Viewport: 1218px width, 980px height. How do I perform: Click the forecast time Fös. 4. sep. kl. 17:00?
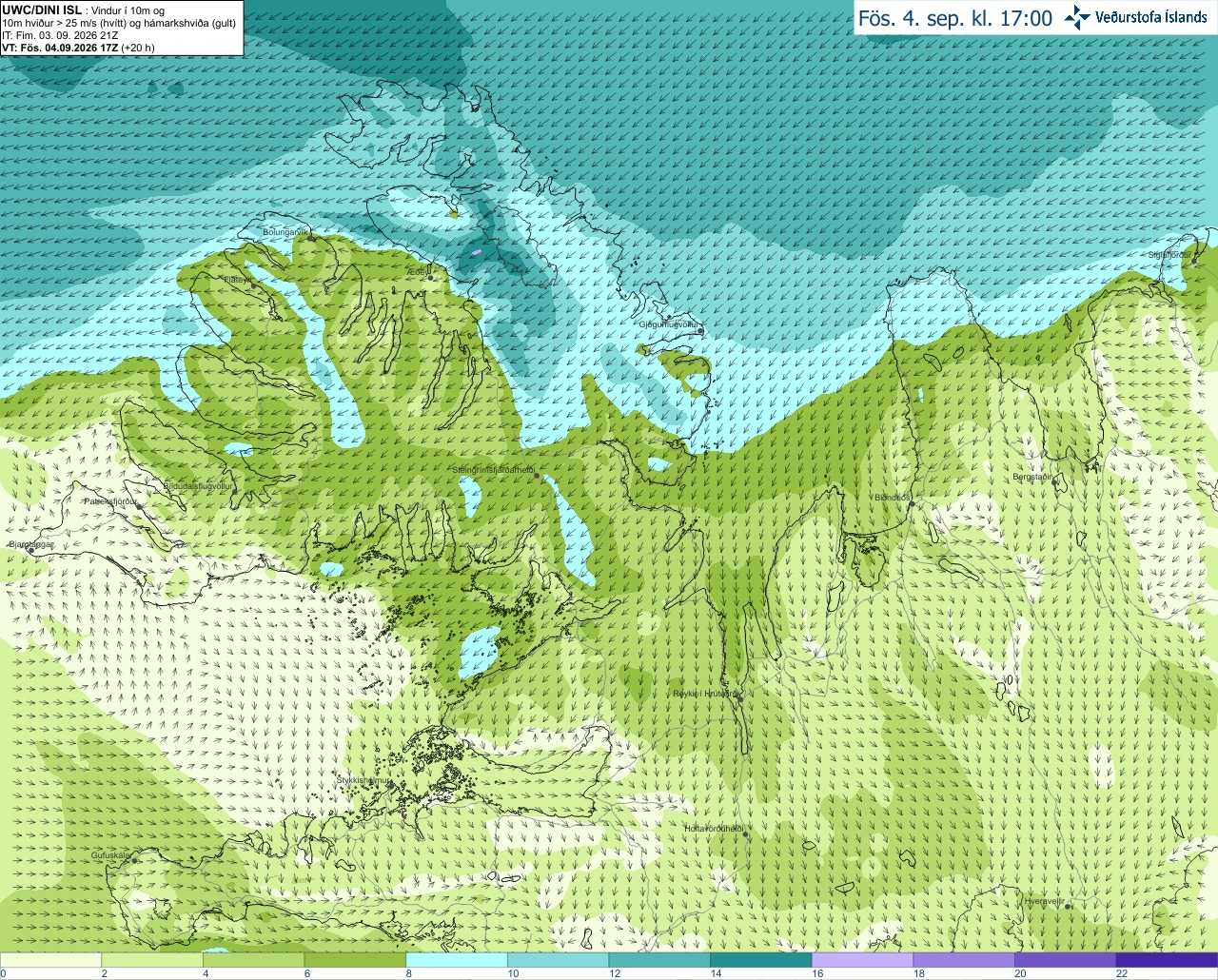[x=955, y=18]
